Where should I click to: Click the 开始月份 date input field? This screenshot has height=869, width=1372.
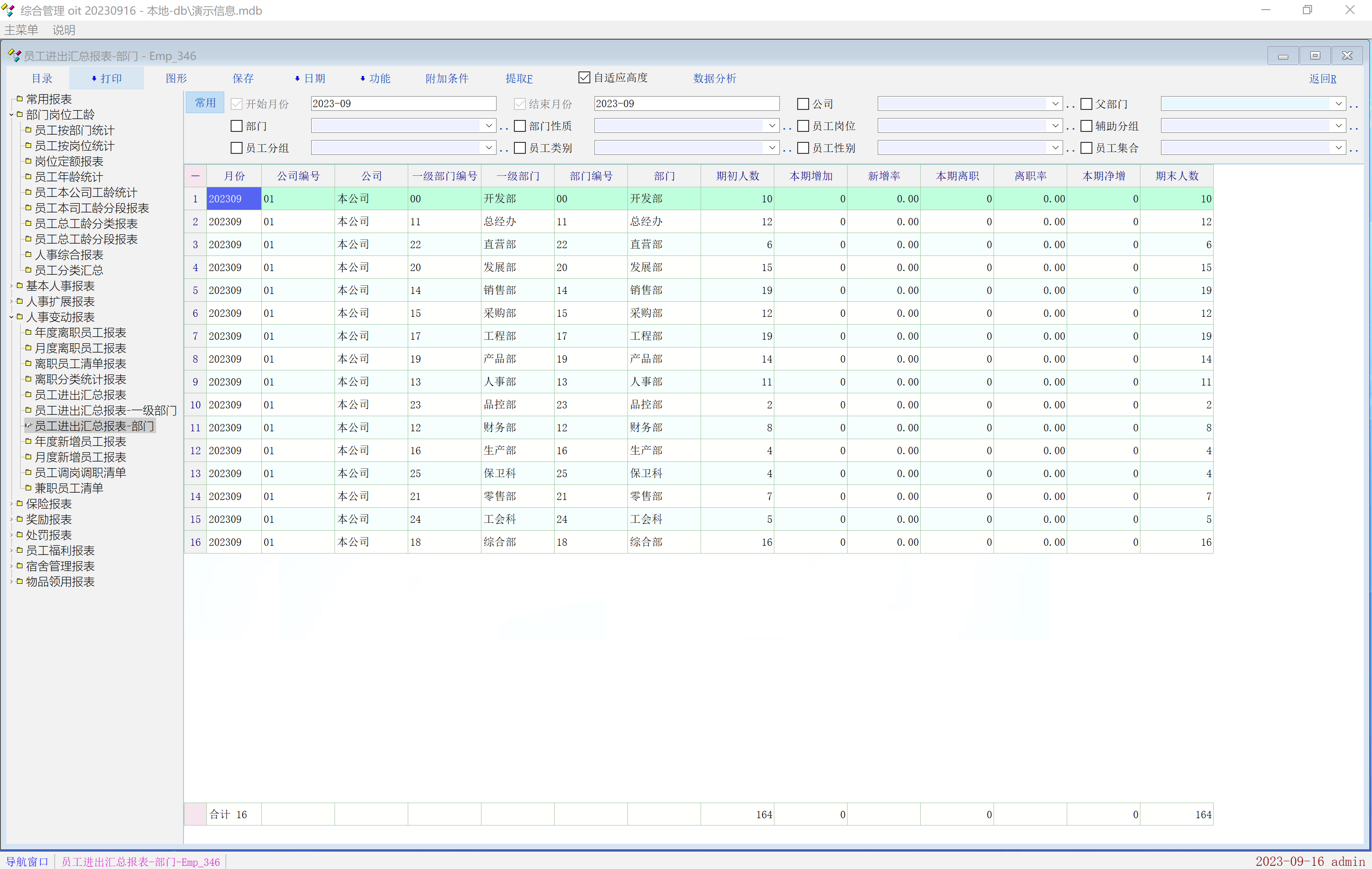[403, 104]
